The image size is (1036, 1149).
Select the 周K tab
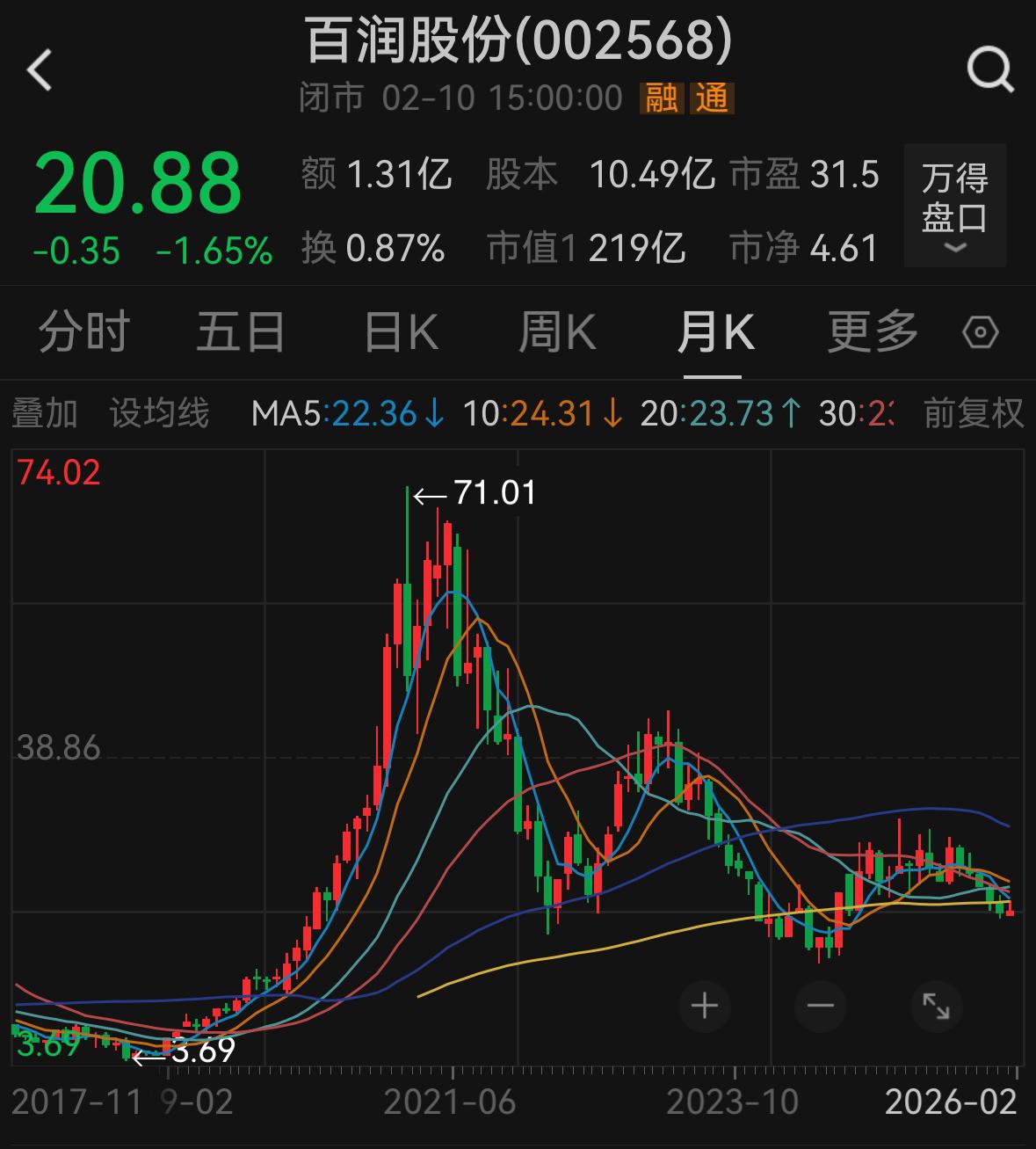click(557, 333)
